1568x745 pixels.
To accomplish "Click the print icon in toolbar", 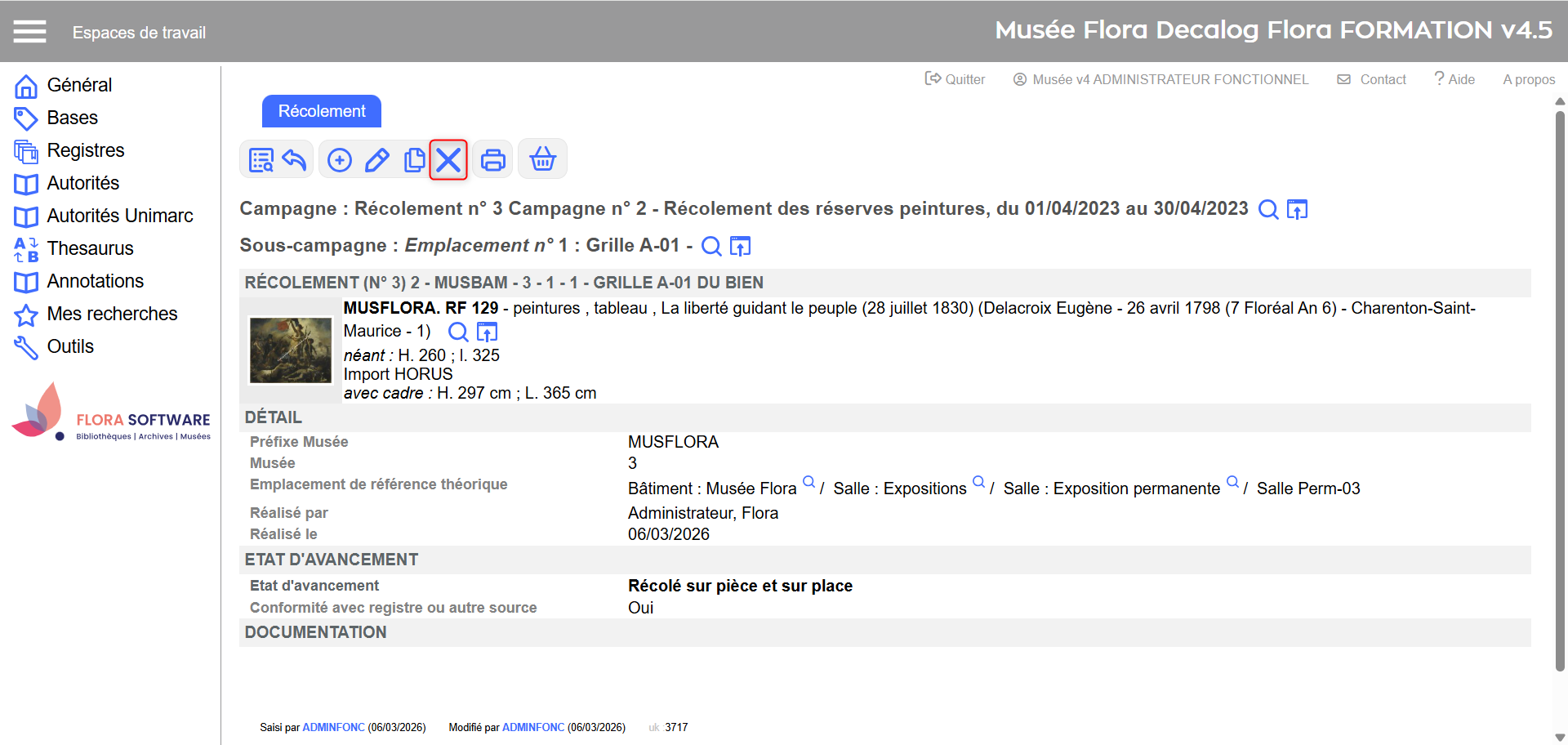I will point(492,160).
